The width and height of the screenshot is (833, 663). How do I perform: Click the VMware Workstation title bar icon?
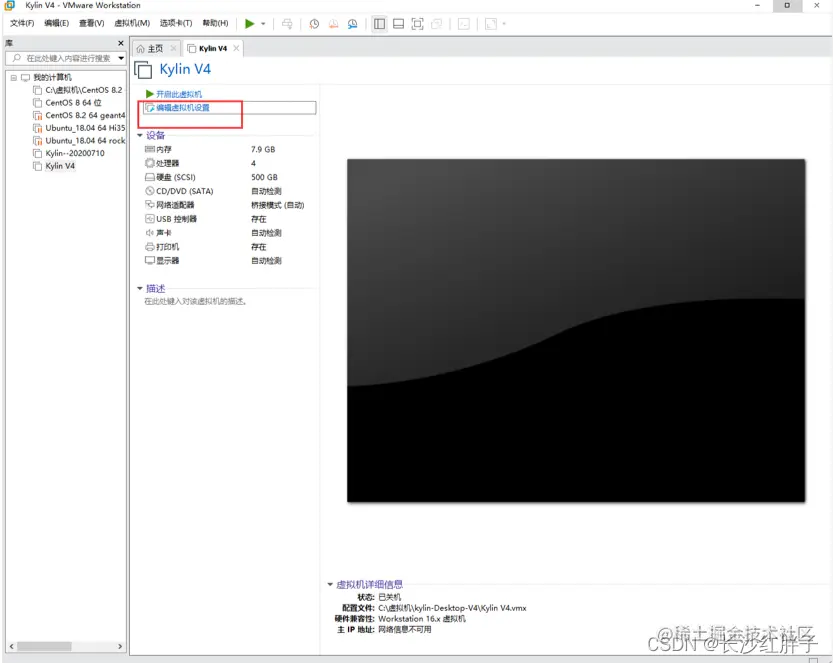click(10, 5)
